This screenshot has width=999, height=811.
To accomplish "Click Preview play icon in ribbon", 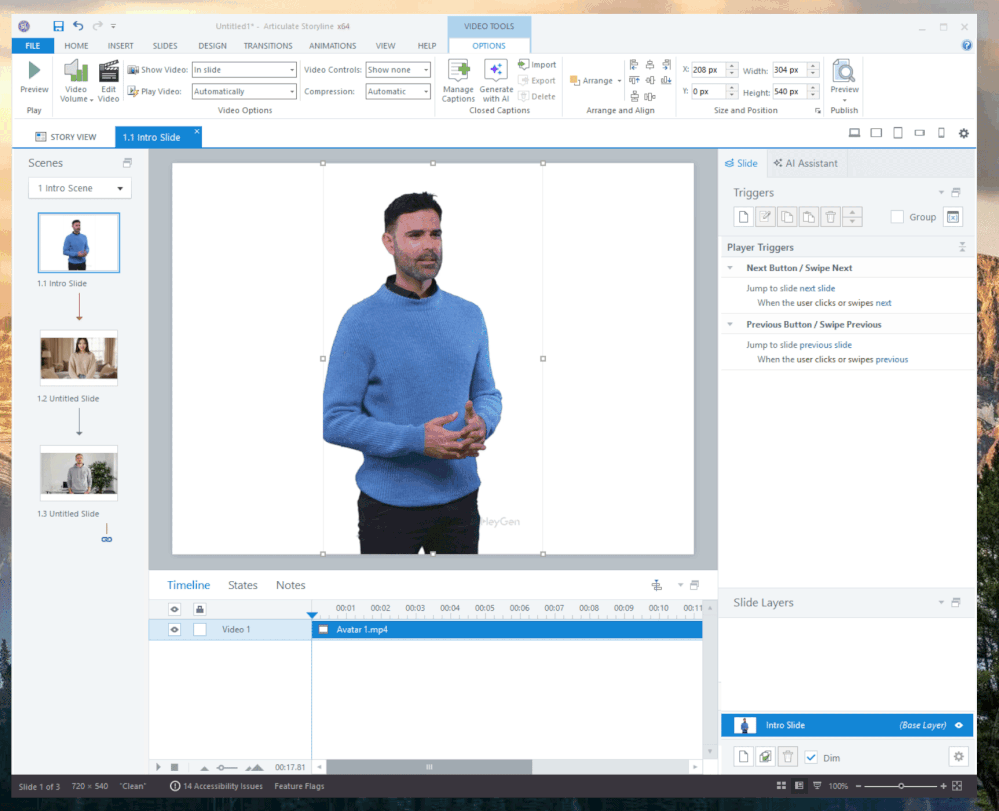I will point(34,71).
